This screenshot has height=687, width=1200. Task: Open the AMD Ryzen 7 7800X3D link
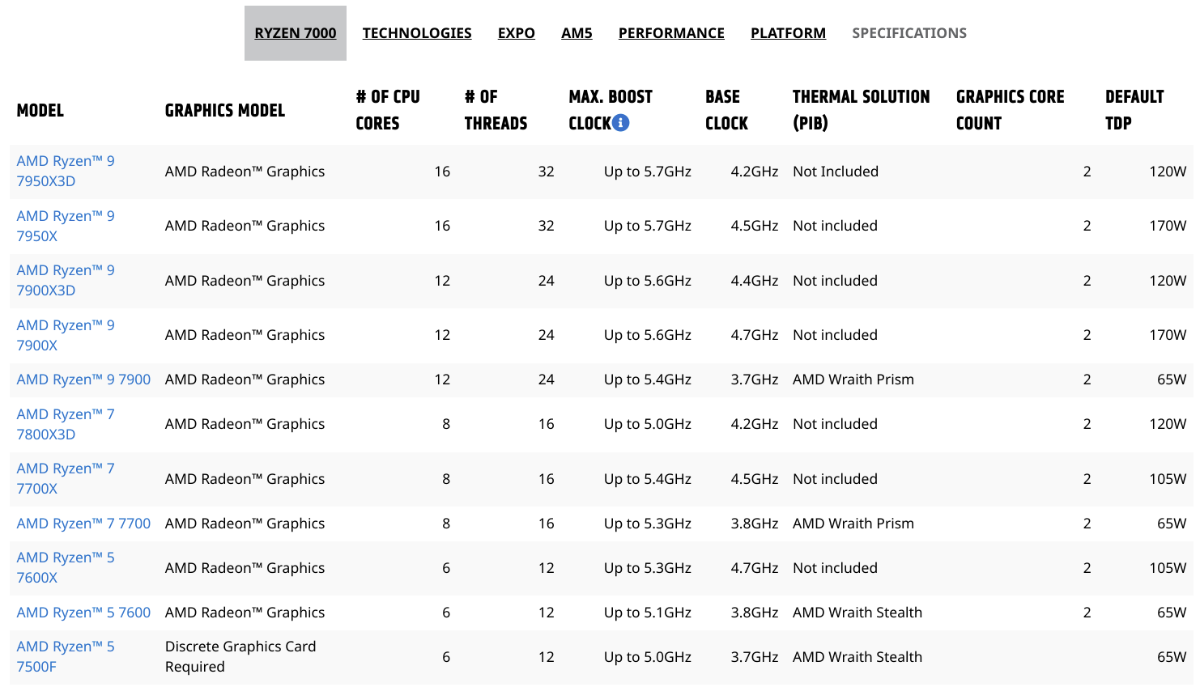click(x=66, y=424)
